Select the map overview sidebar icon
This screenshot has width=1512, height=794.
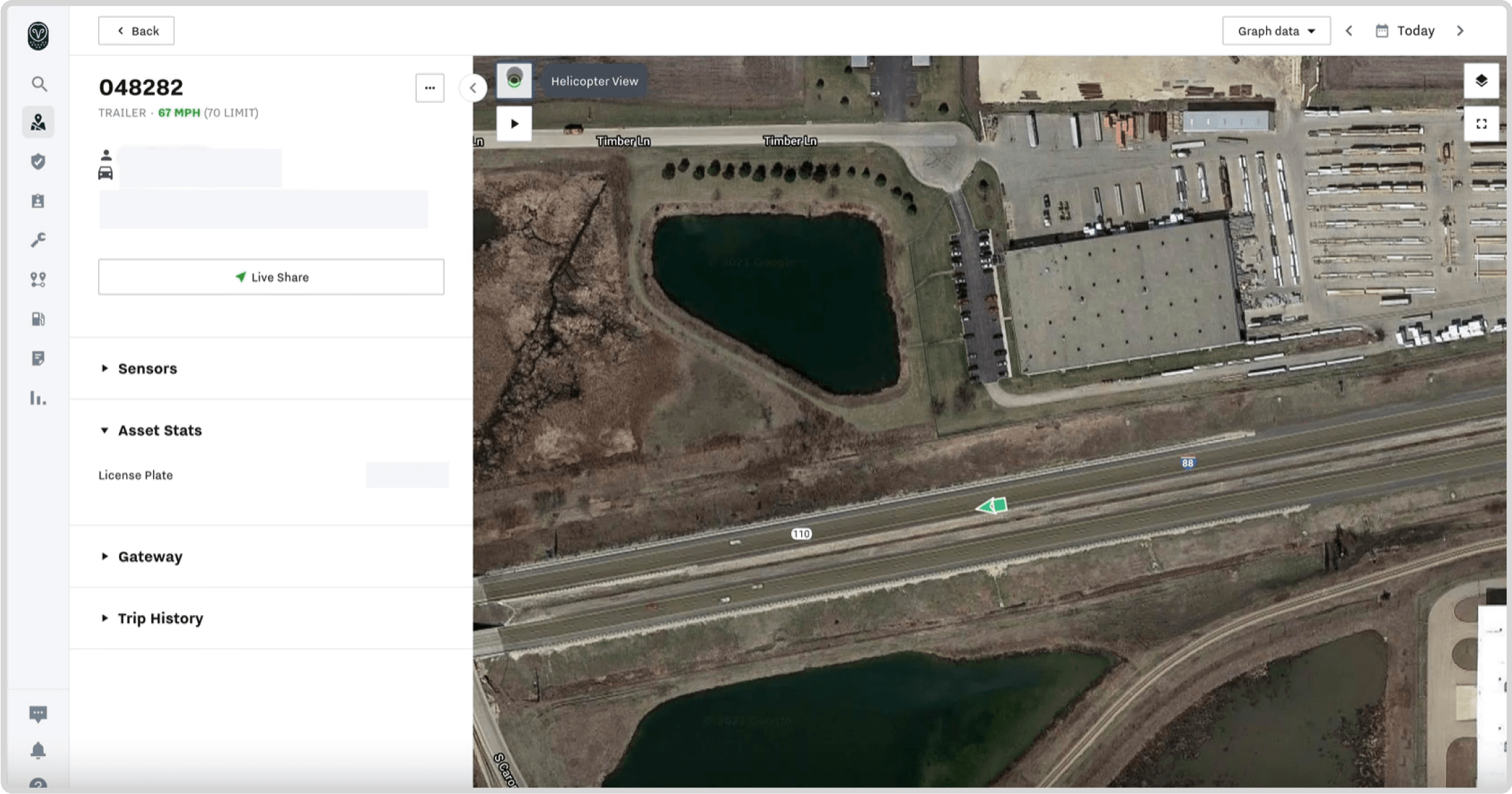tap(38, 122)
